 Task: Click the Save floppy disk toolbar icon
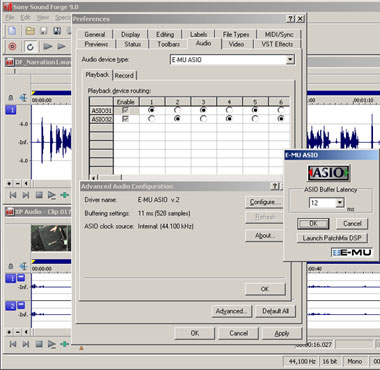(x=44, y=31)
